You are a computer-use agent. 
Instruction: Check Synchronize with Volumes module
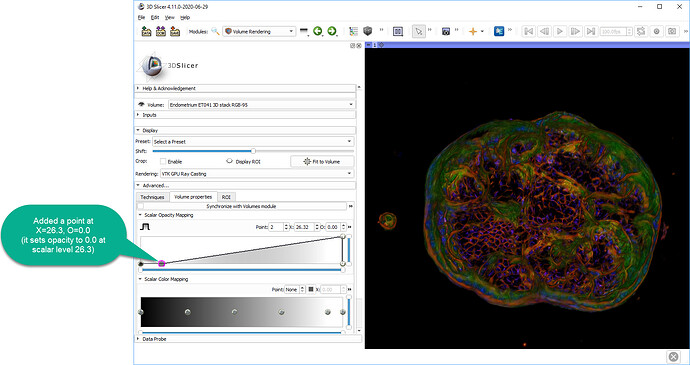140,206
